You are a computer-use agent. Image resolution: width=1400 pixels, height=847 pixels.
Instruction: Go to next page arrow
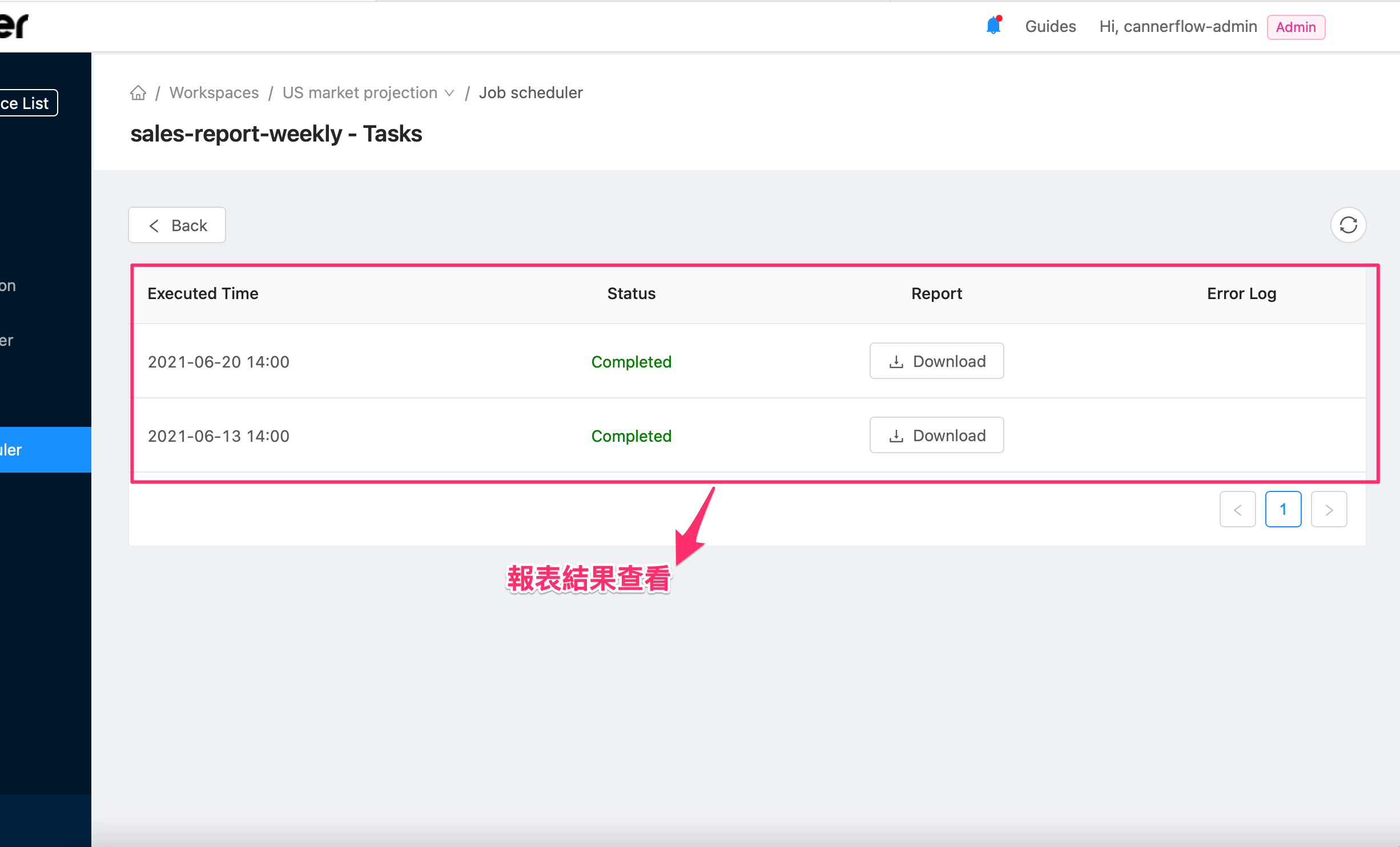coord(1329,509)
